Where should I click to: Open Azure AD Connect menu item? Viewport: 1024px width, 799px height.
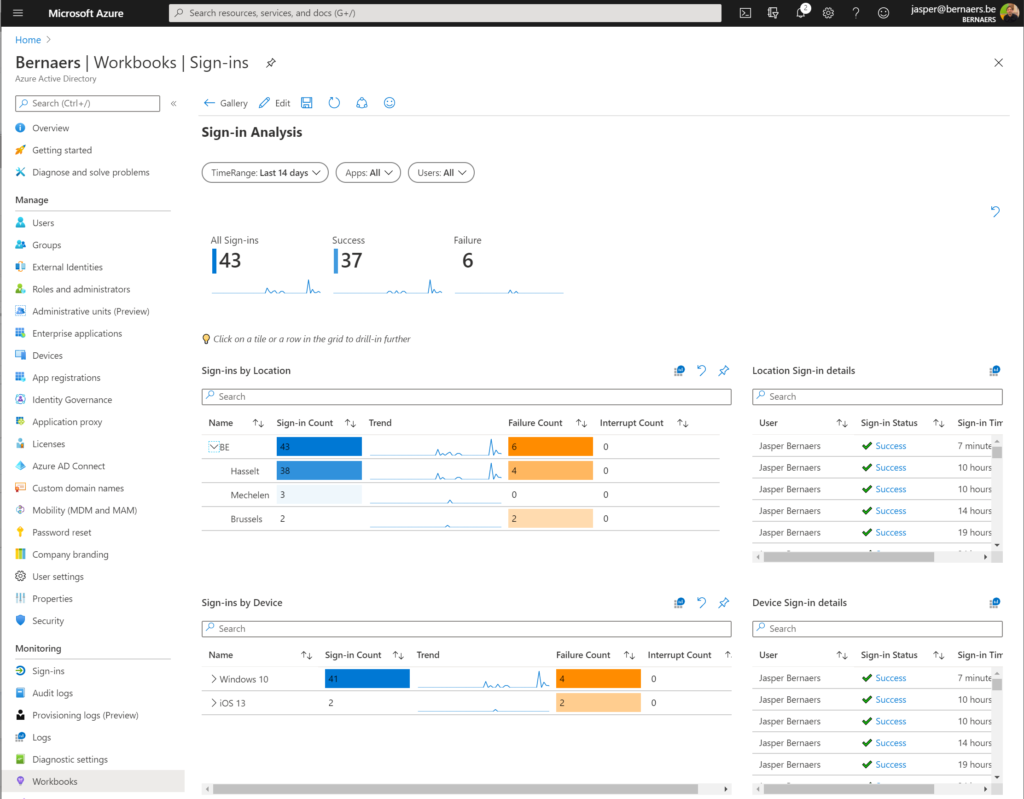69,466
